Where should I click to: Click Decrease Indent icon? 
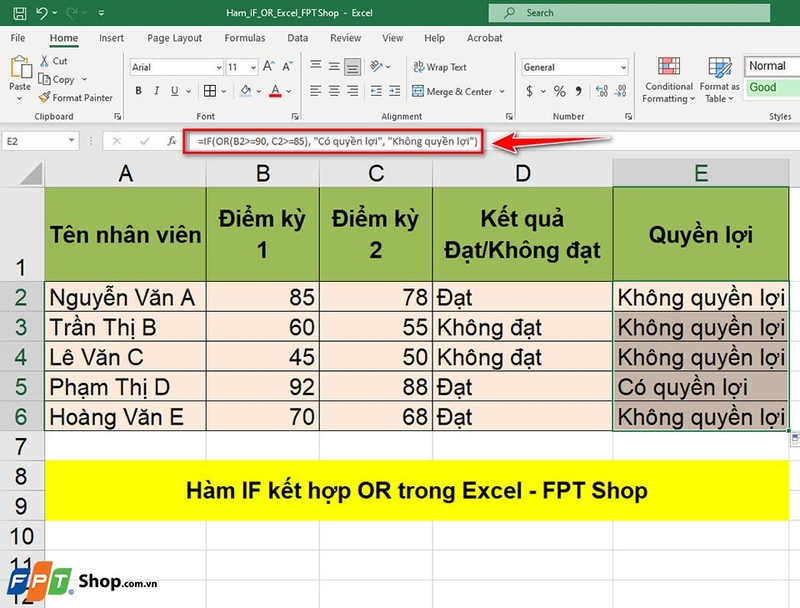tap(377, 91)
